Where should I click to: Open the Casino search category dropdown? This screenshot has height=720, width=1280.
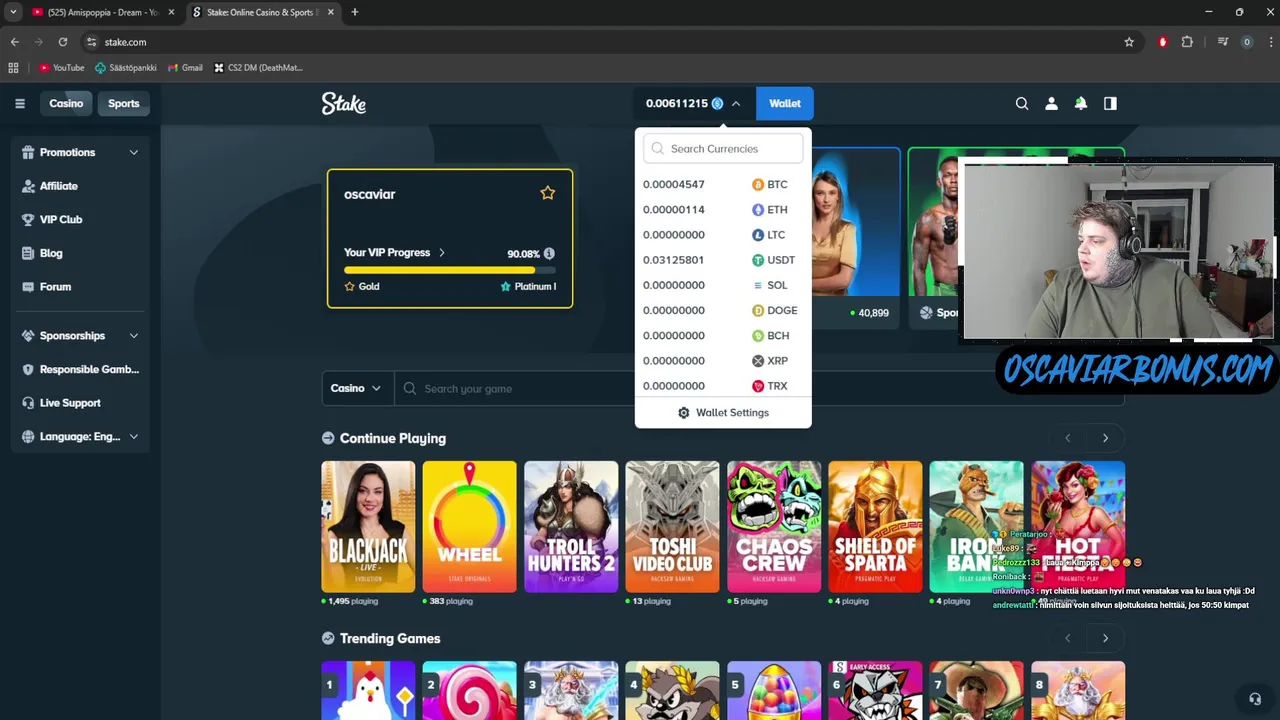(x=357, y=388)
